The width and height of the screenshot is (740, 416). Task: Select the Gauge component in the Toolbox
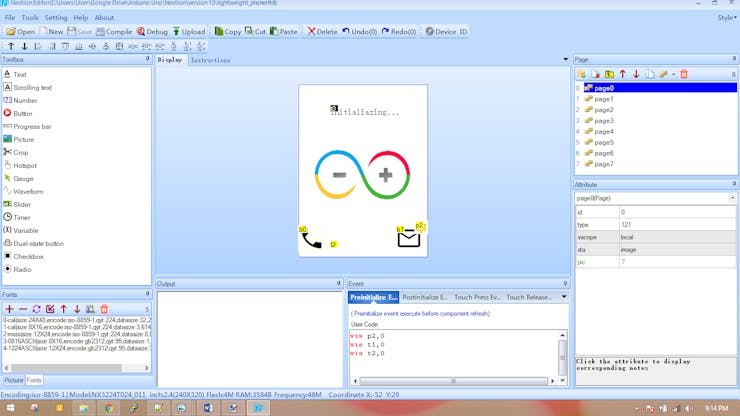tap(22, 179)
